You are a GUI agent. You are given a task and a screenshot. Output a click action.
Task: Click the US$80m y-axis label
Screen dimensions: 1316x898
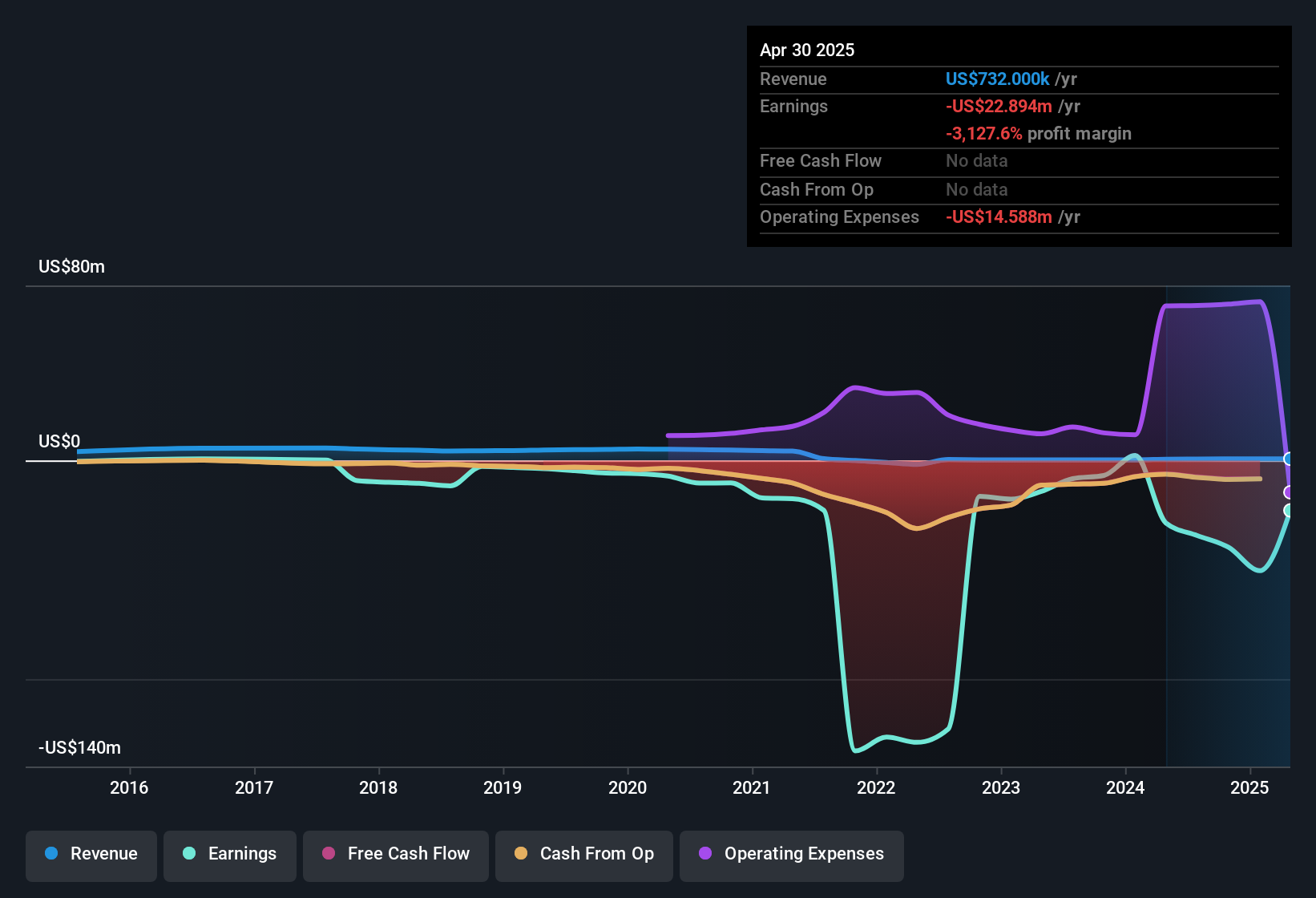pos(71,267)
